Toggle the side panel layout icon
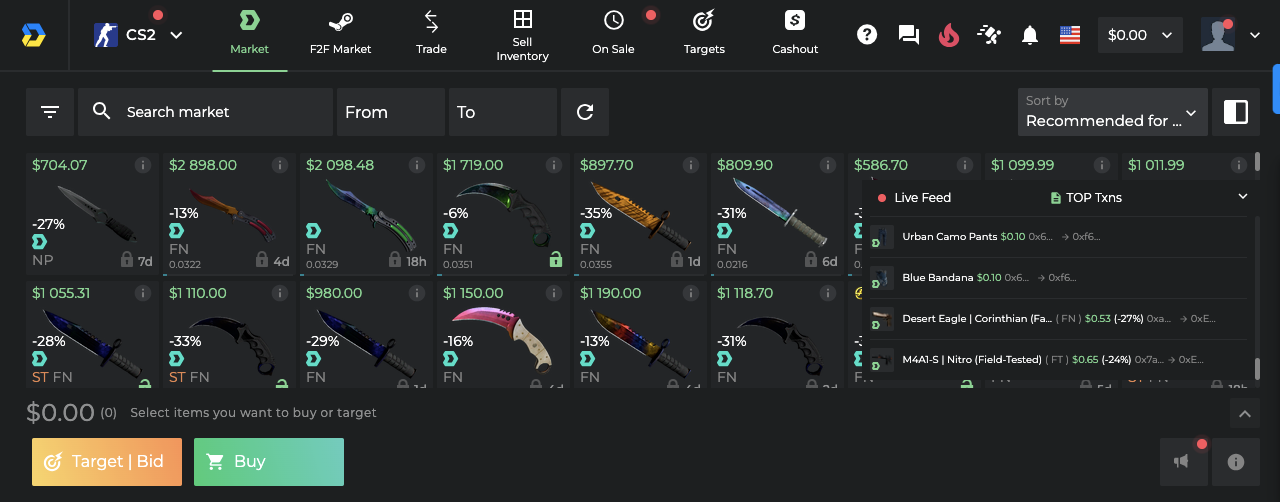 1236,112
